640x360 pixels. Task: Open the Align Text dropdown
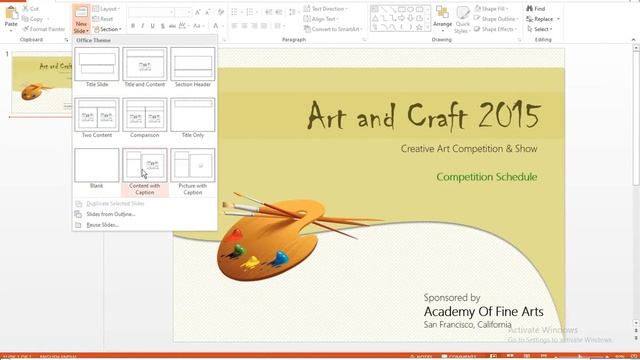[x=321, y=19]
